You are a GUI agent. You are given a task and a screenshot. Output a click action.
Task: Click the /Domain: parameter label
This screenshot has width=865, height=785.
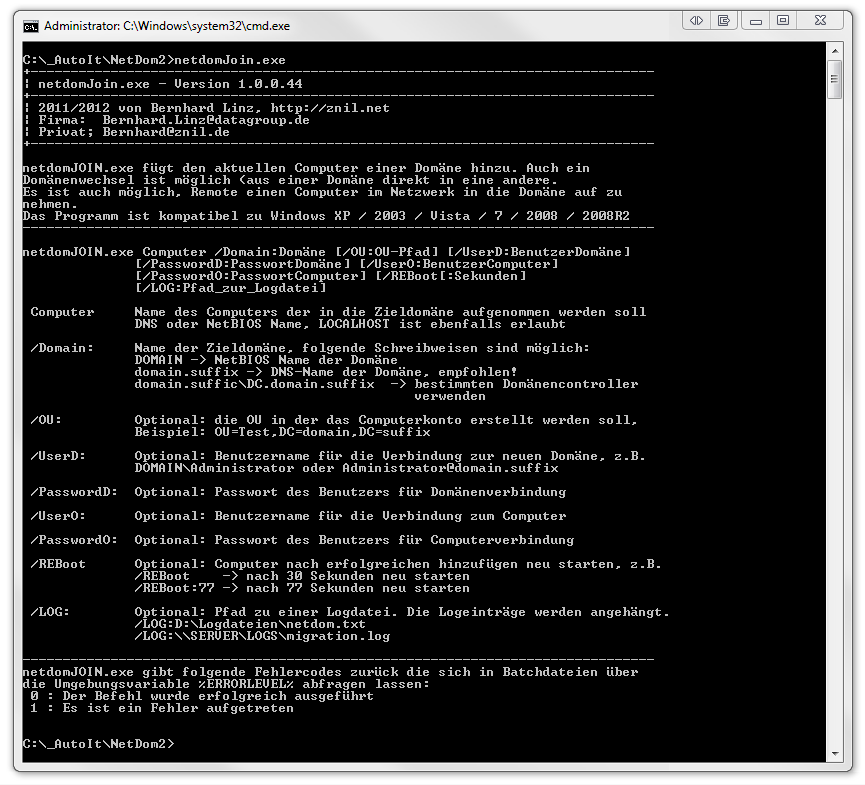(x=62, y=348)
